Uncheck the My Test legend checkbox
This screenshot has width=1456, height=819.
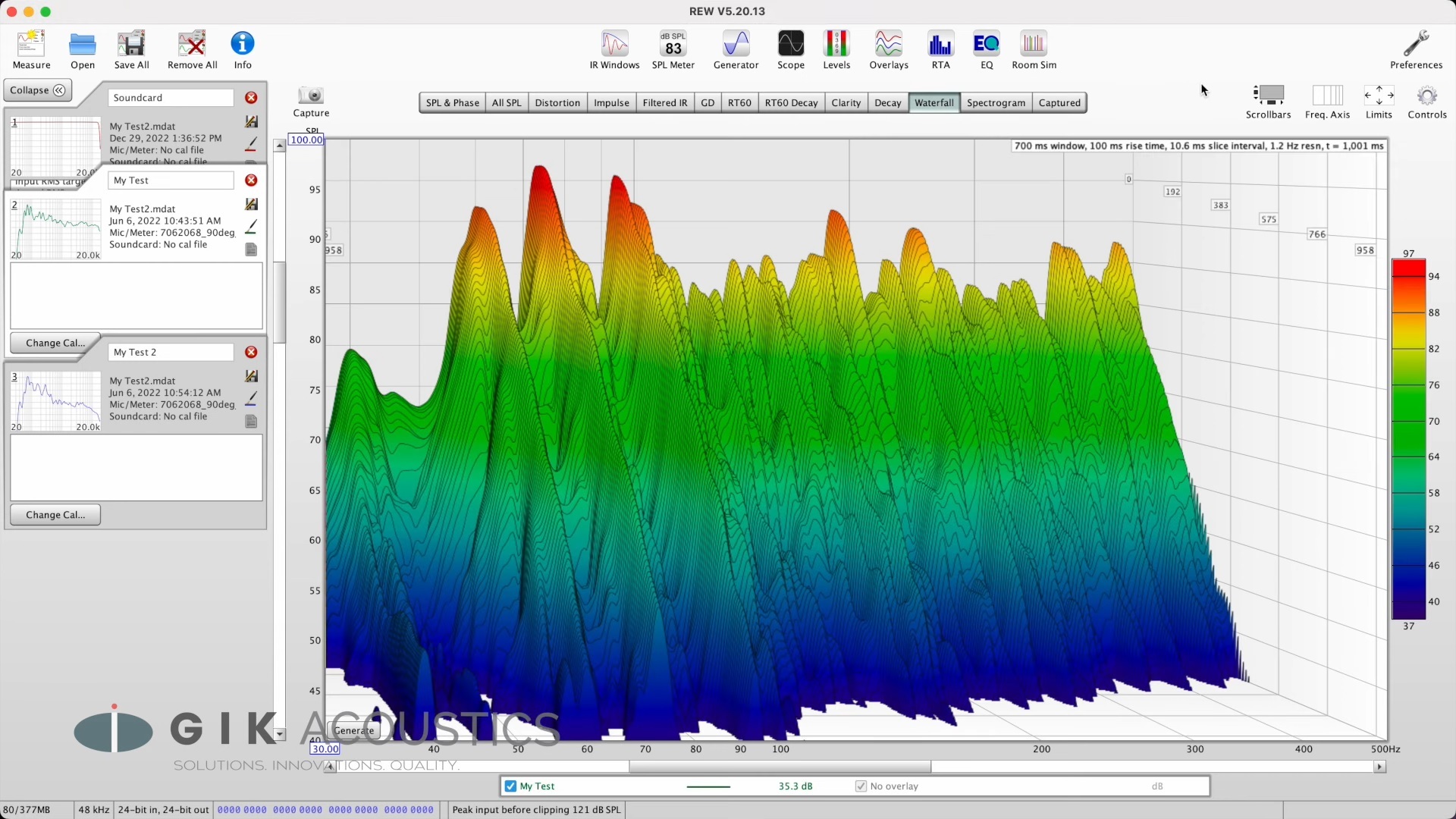coord(511,786)
